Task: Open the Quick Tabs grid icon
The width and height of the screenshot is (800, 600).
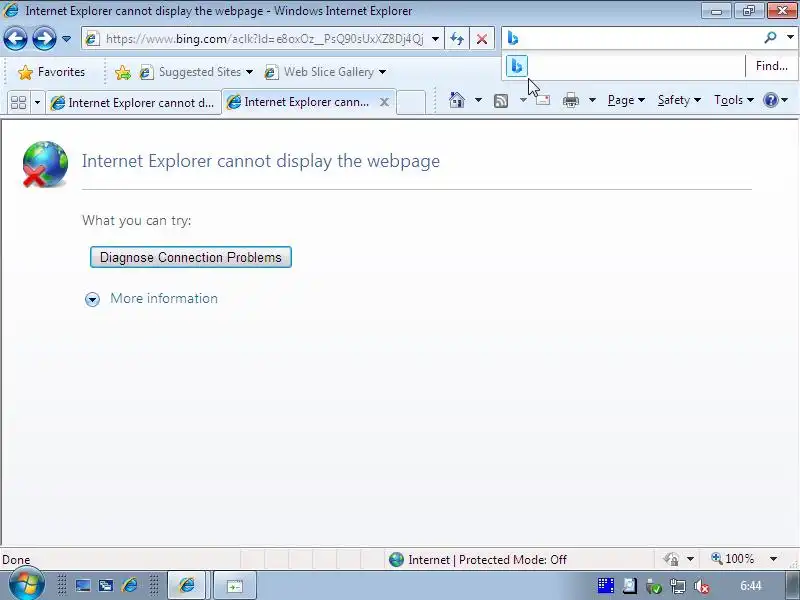Action: coord(18,103)
